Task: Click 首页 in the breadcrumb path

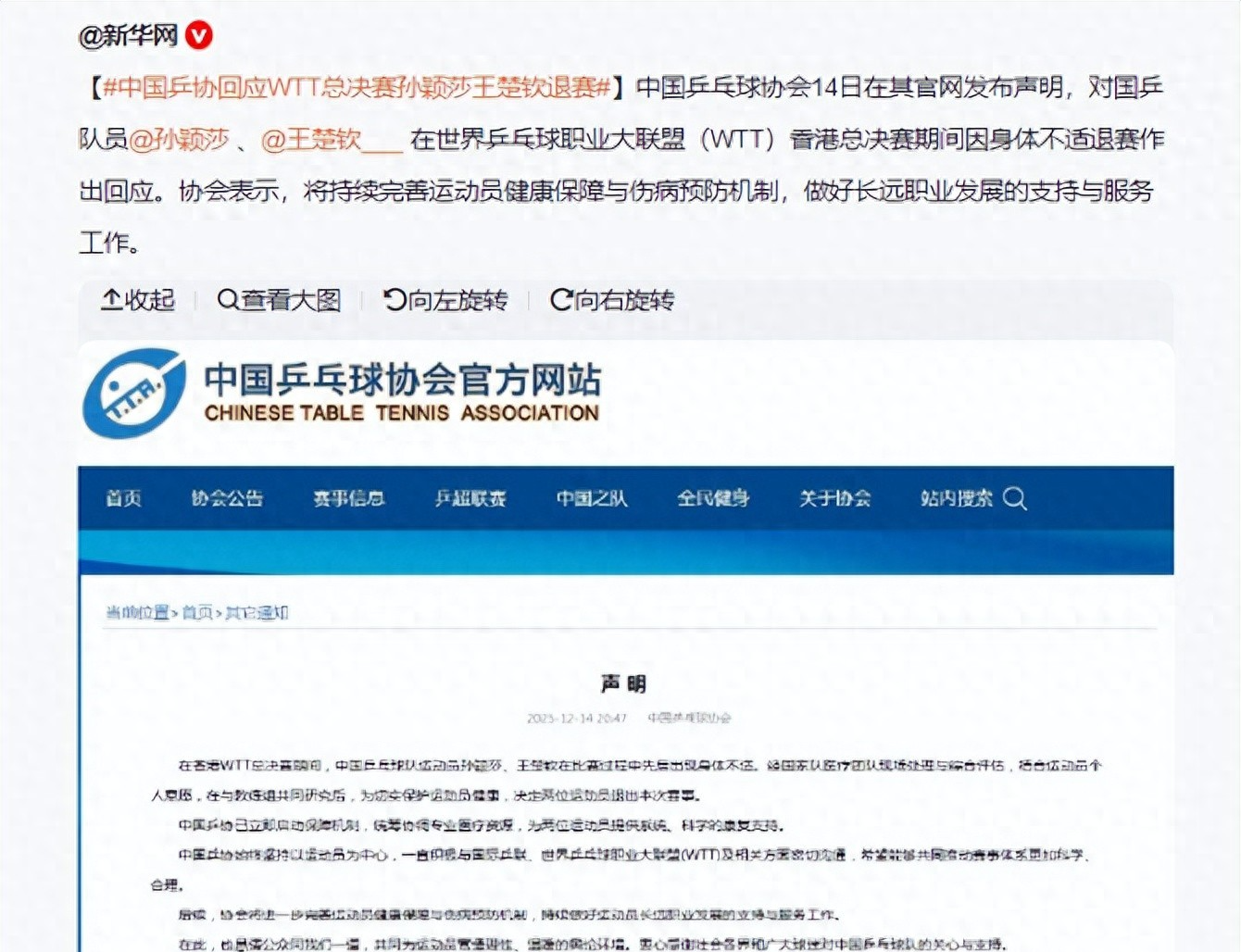Action: tap(196, 612)
